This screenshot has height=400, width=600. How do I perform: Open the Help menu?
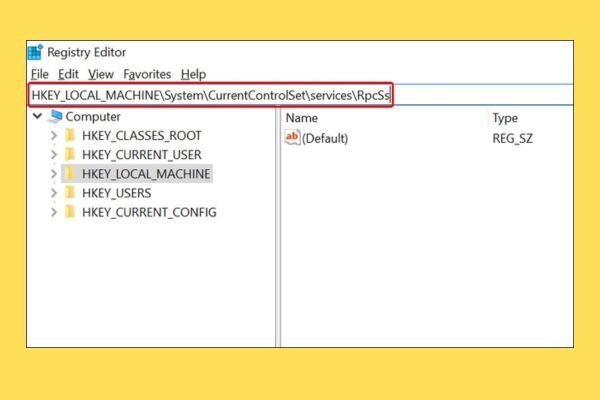coord(193,74)
